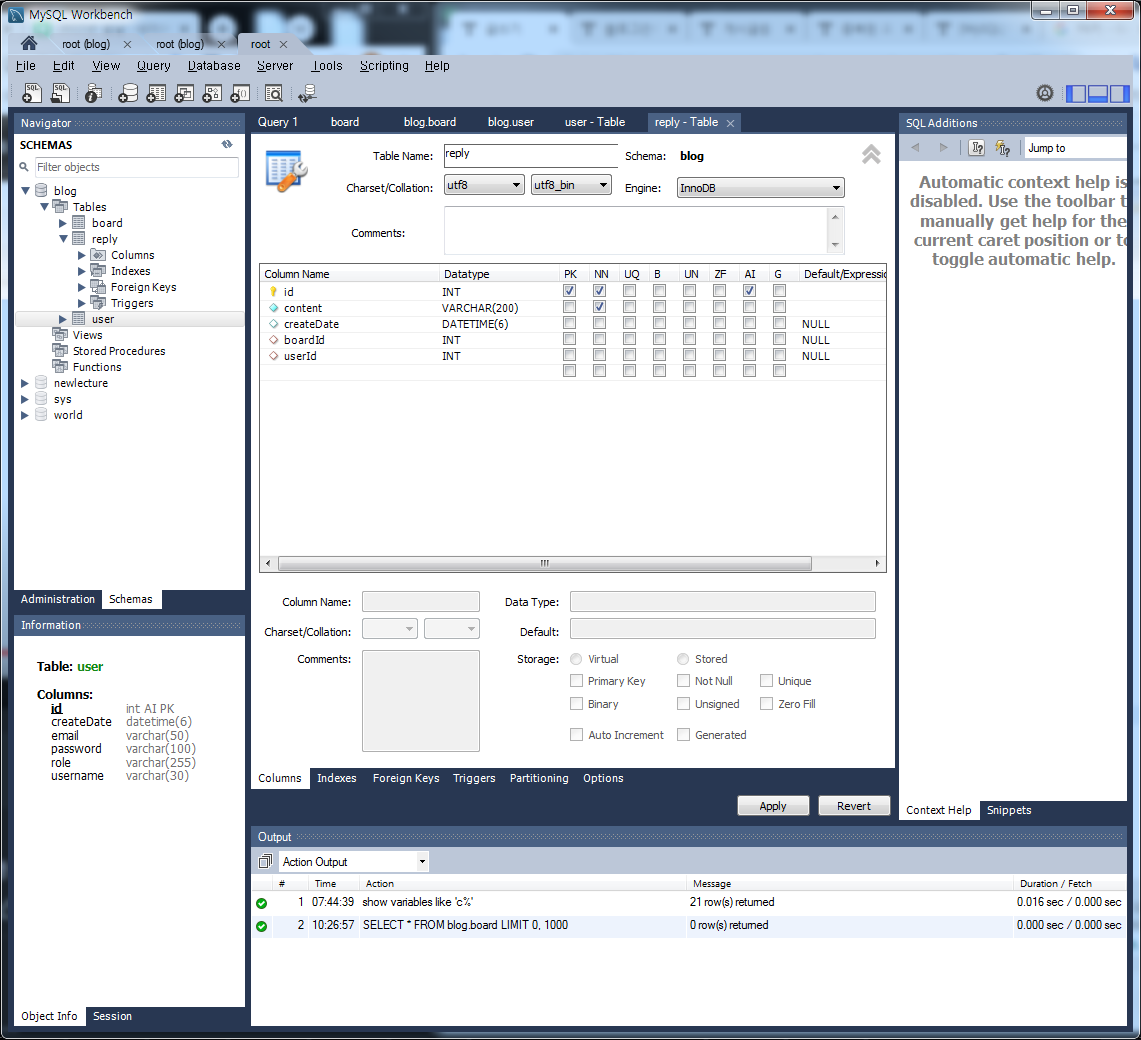Toggle bottom output panel visibility
1141x1040 pixels.
(1097, 93)
